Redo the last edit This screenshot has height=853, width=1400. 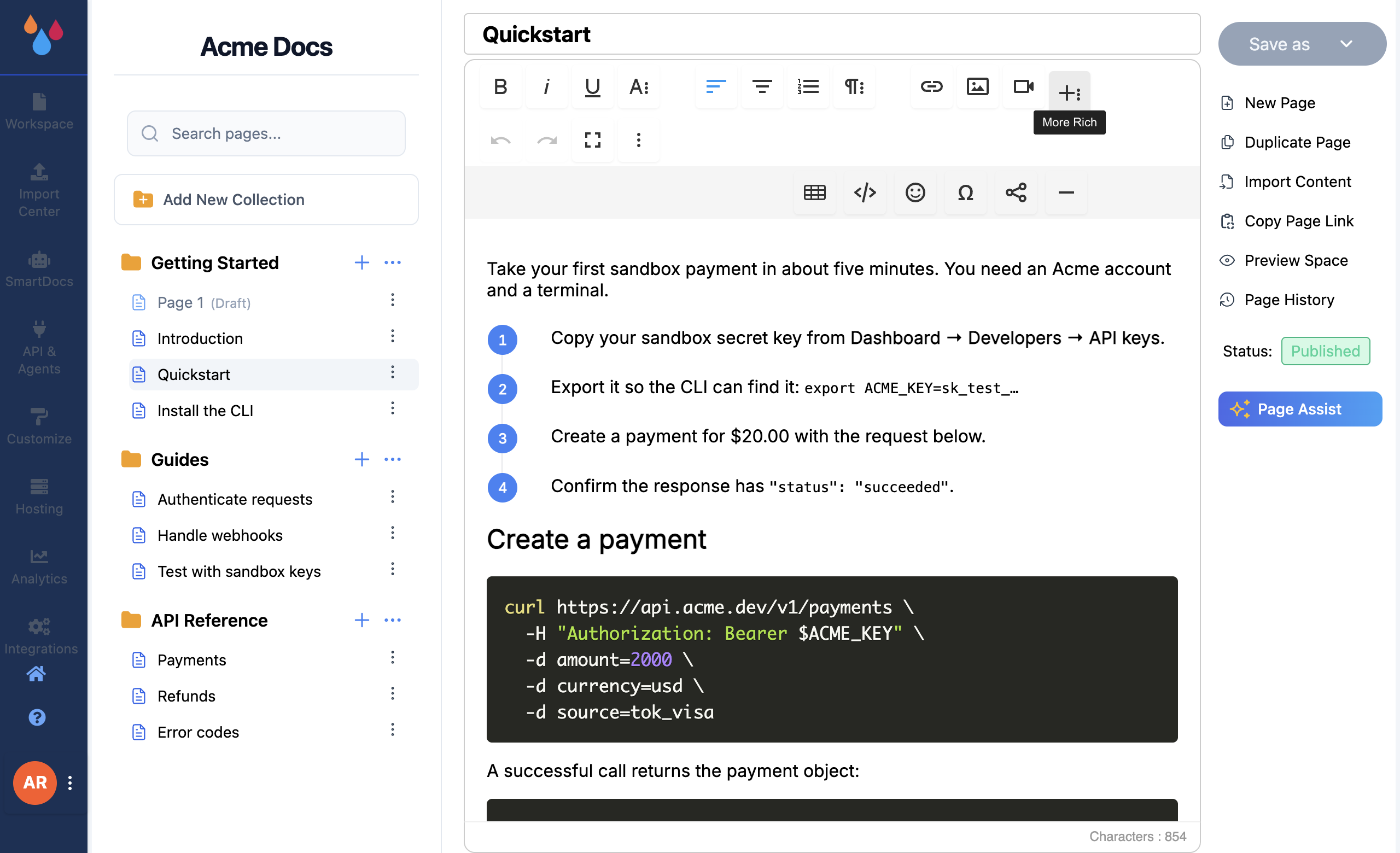pyautogui.click(x=546, y=139)
